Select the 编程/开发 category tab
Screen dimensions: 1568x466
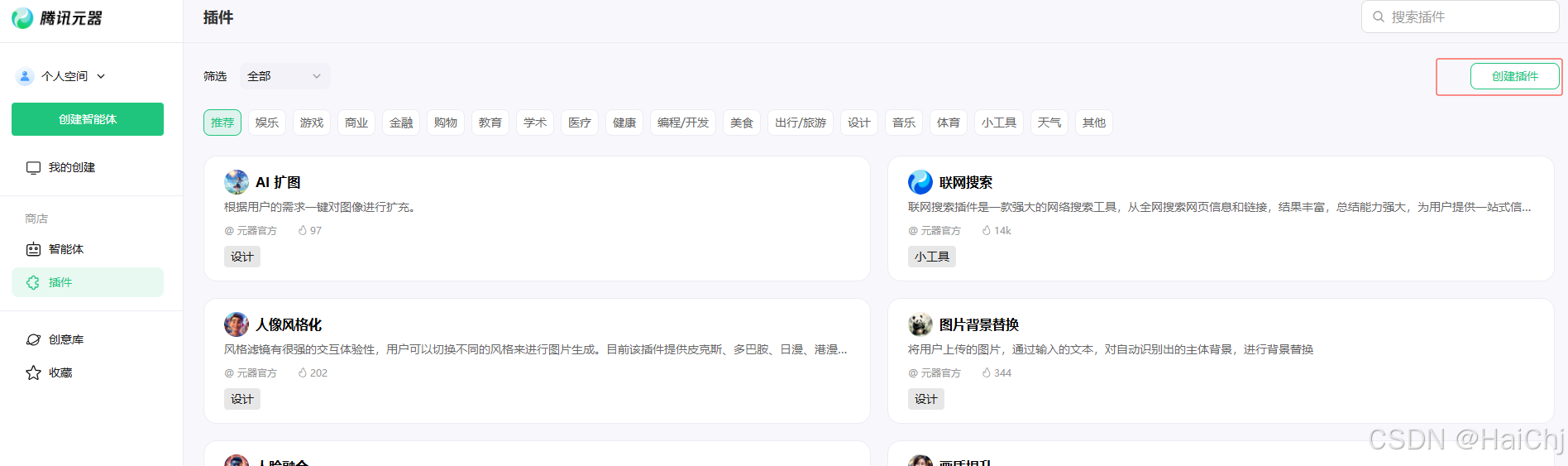point(683,123)
